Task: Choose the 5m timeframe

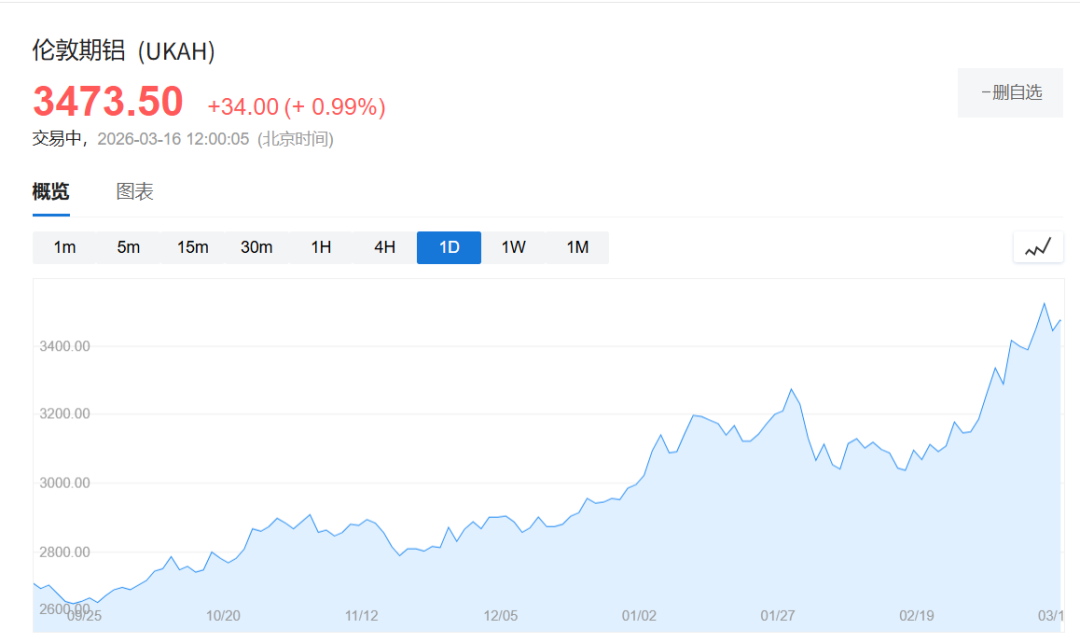Action: [x=128, y=247]
